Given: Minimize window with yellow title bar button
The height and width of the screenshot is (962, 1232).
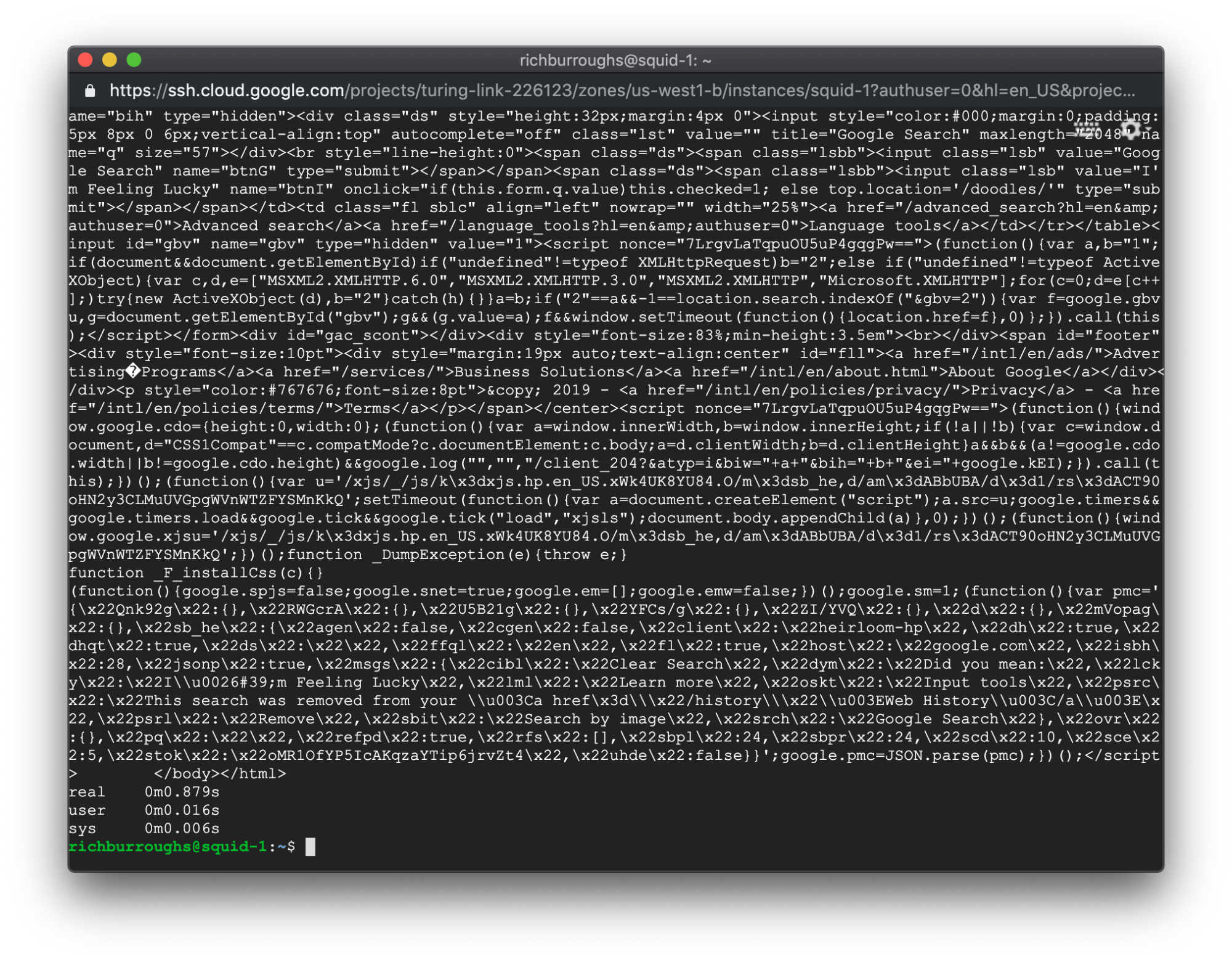Looking at the screenshot, I should pyautogui.click(x=110, y=60).
